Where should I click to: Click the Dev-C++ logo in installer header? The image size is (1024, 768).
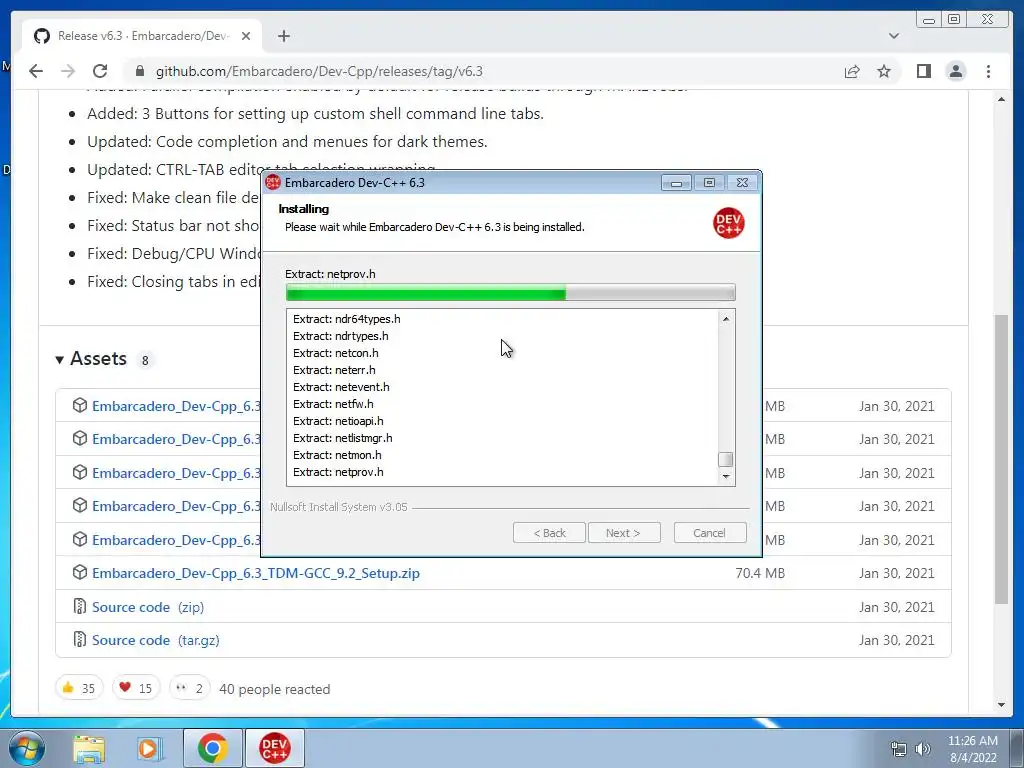coord(728,223)
